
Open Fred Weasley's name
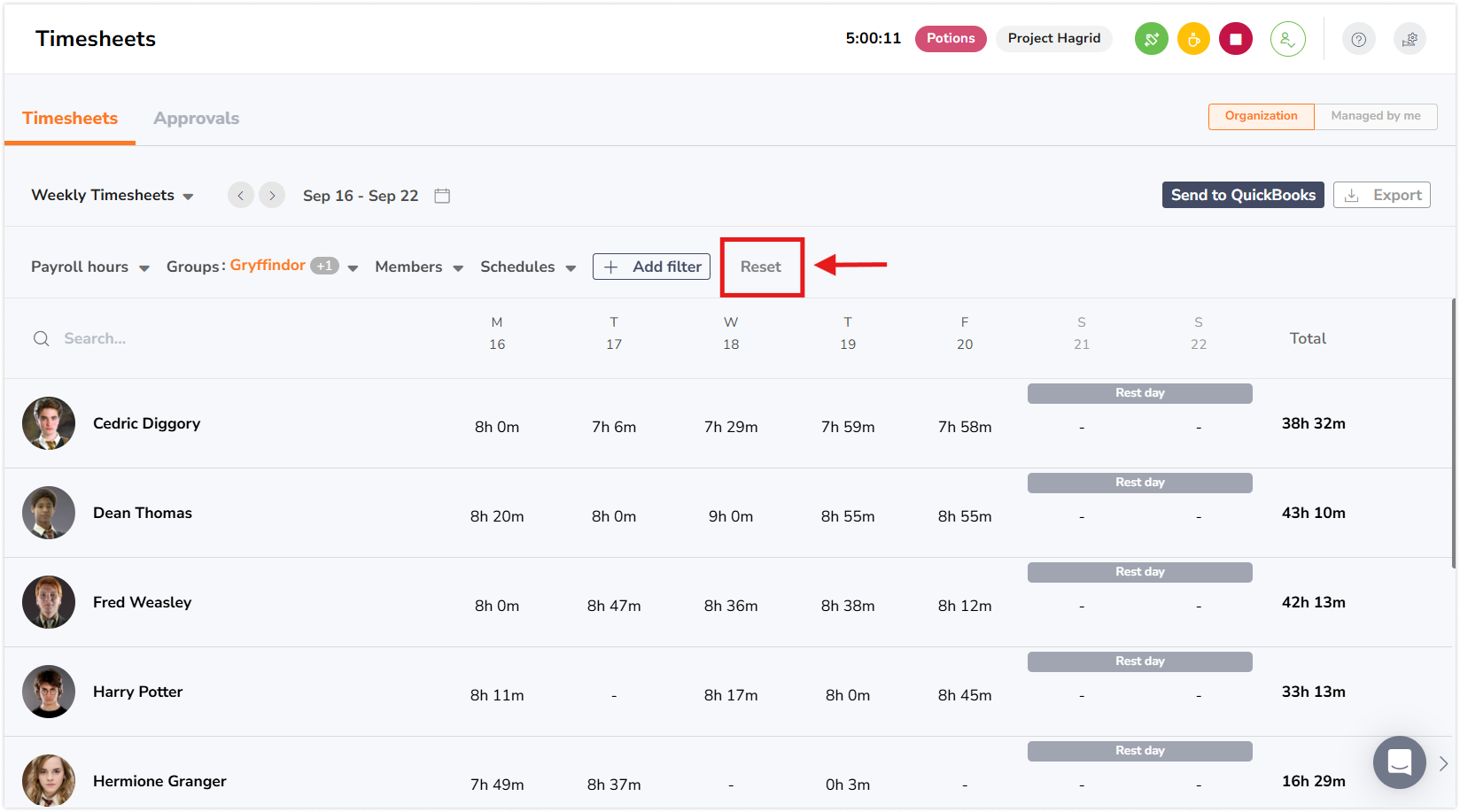coord(143,602)
